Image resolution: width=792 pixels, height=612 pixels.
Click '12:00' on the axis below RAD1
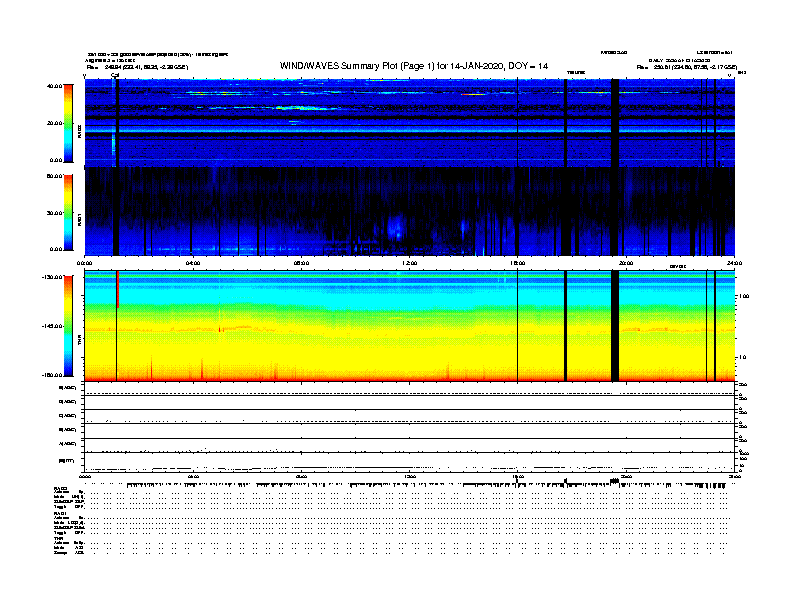pos(410,263)
